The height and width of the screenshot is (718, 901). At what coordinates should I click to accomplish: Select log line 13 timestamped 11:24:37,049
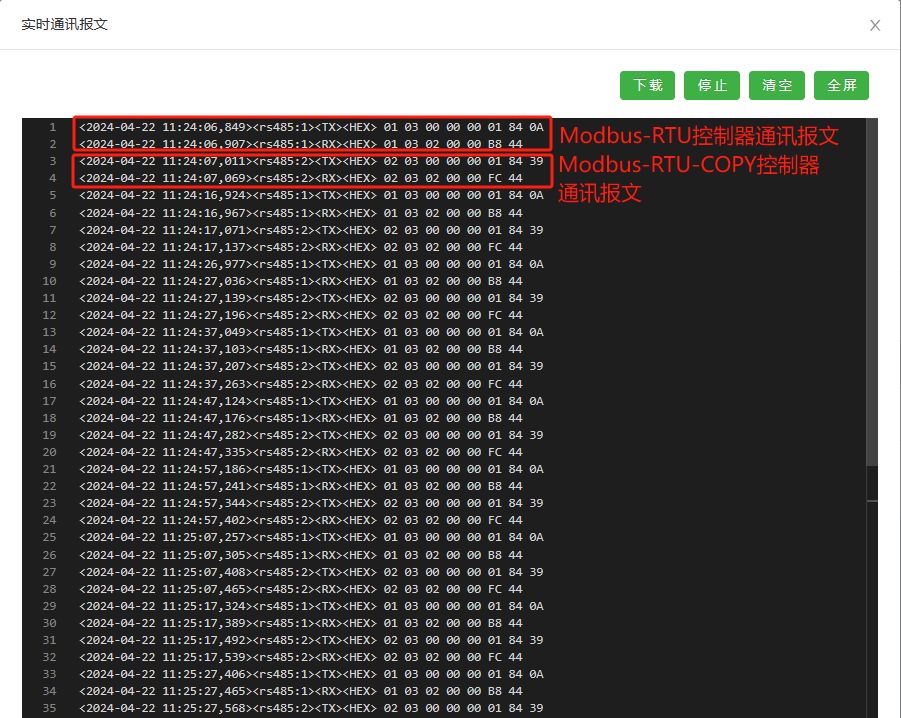311,332
